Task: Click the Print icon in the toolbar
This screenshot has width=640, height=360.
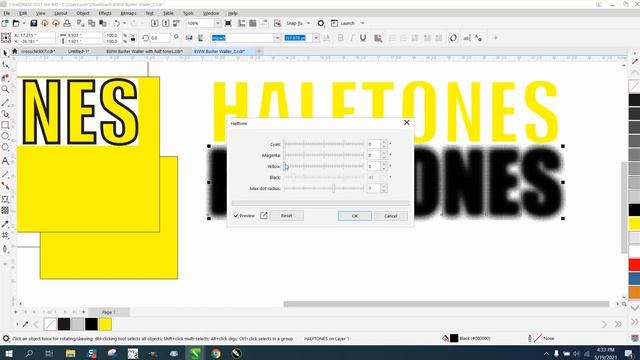Action: pyautogui.click(x=67, y=23)
